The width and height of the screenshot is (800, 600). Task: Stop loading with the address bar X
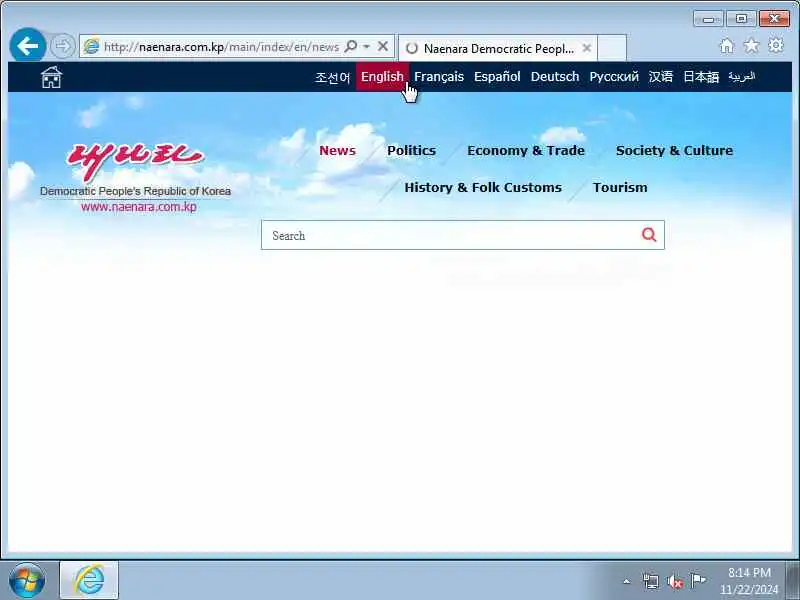(x=383, y=46)
